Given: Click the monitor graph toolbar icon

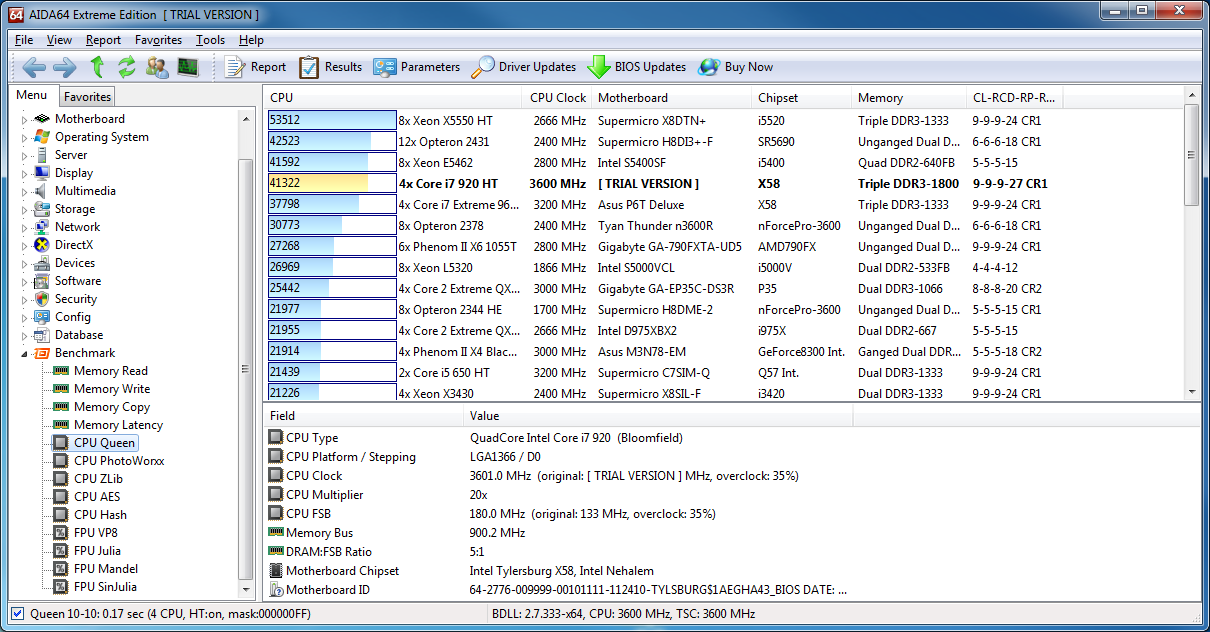Looking at the screenshot, I should 187,67.
